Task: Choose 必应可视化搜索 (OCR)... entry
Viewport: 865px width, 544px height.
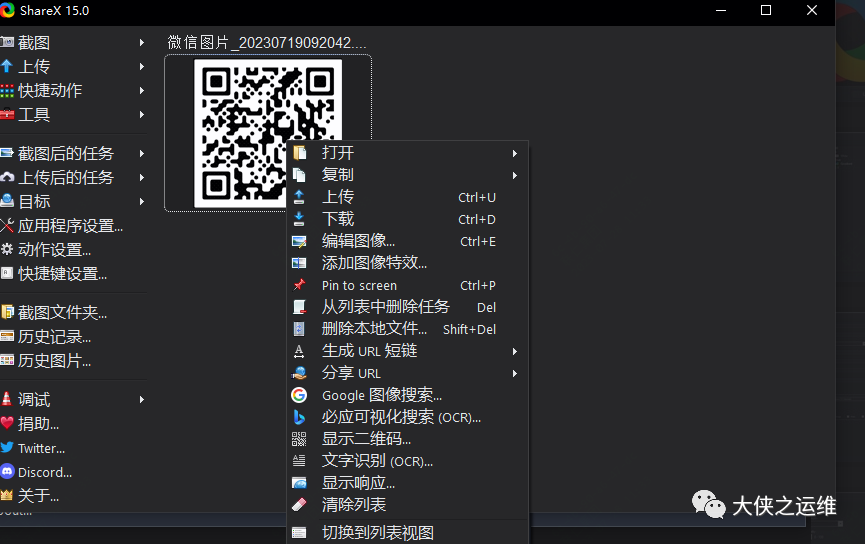Action: 408,417
